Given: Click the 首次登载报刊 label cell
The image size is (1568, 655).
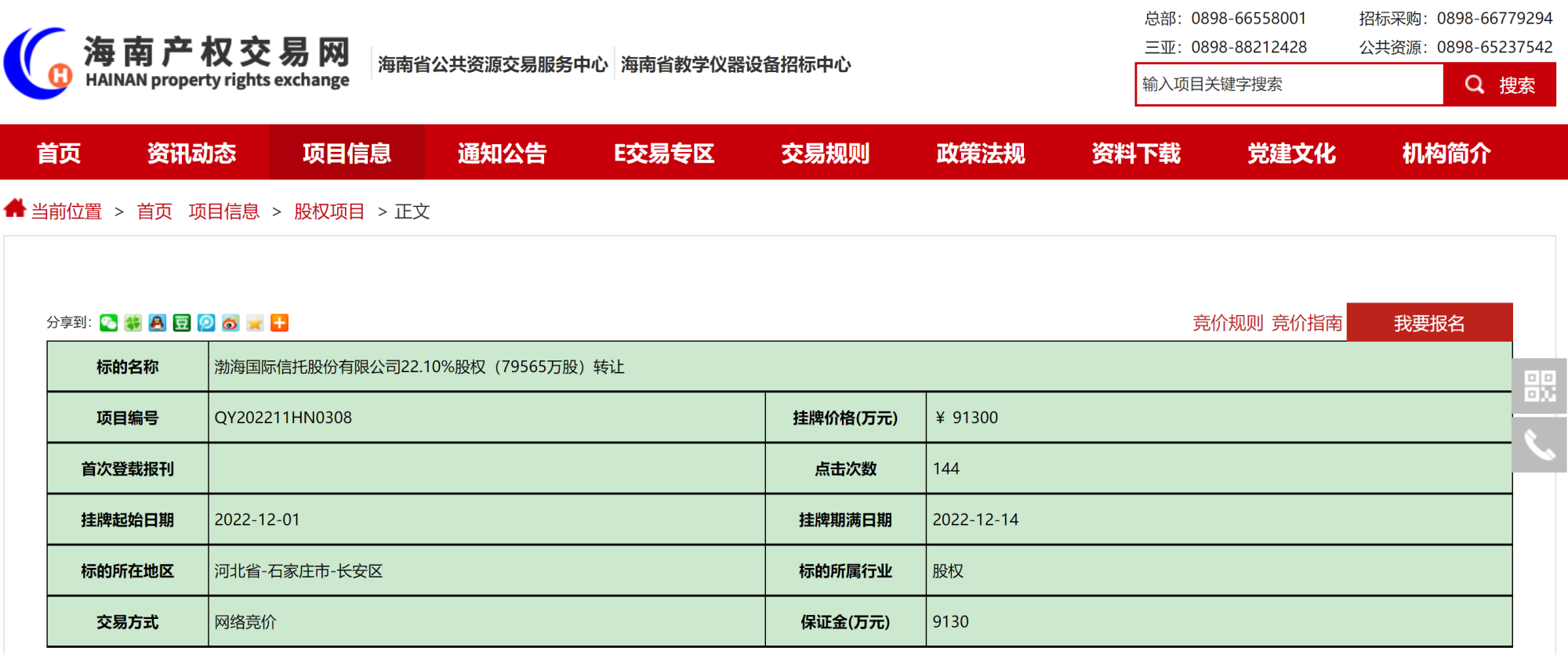Looking at the screenshot, I should tap(128, 469).
